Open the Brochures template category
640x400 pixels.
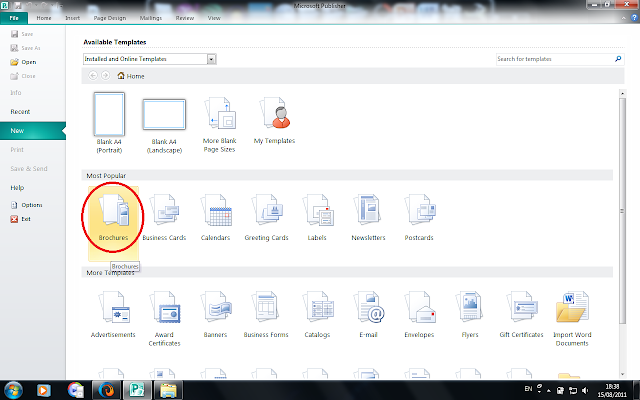click(x=113, y=223)
